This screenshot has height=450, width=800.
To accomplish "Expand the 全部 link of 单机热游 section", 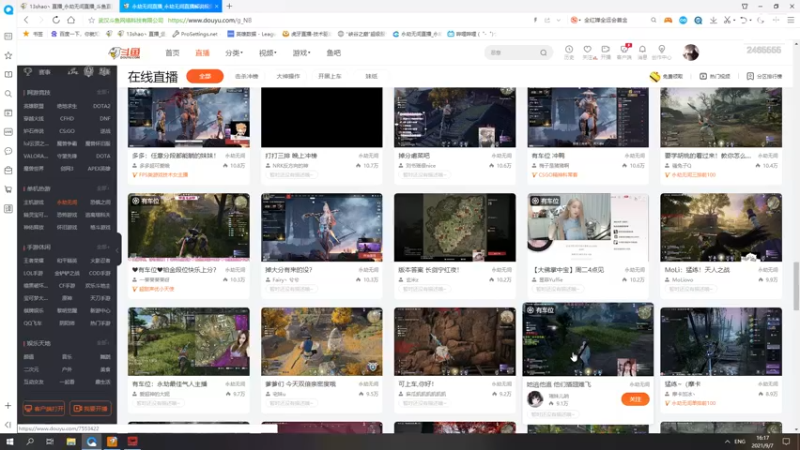I will (103, 188).
